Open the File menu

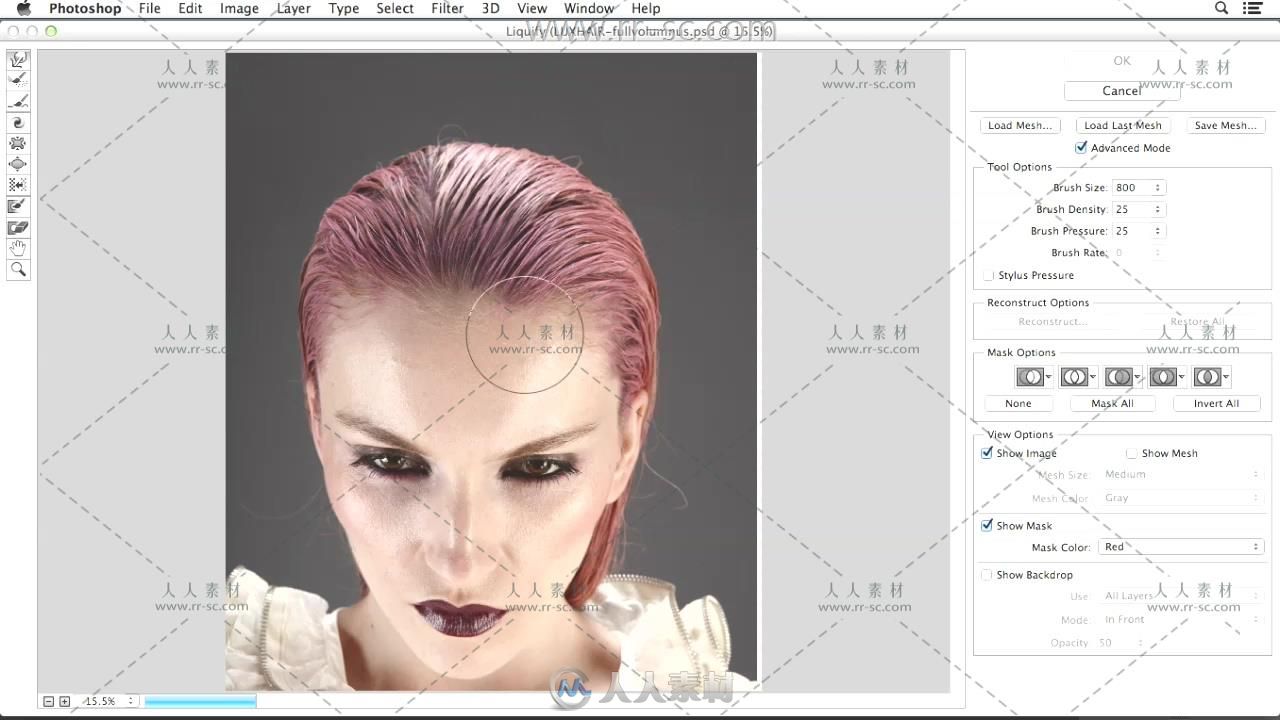click(149, 8)
